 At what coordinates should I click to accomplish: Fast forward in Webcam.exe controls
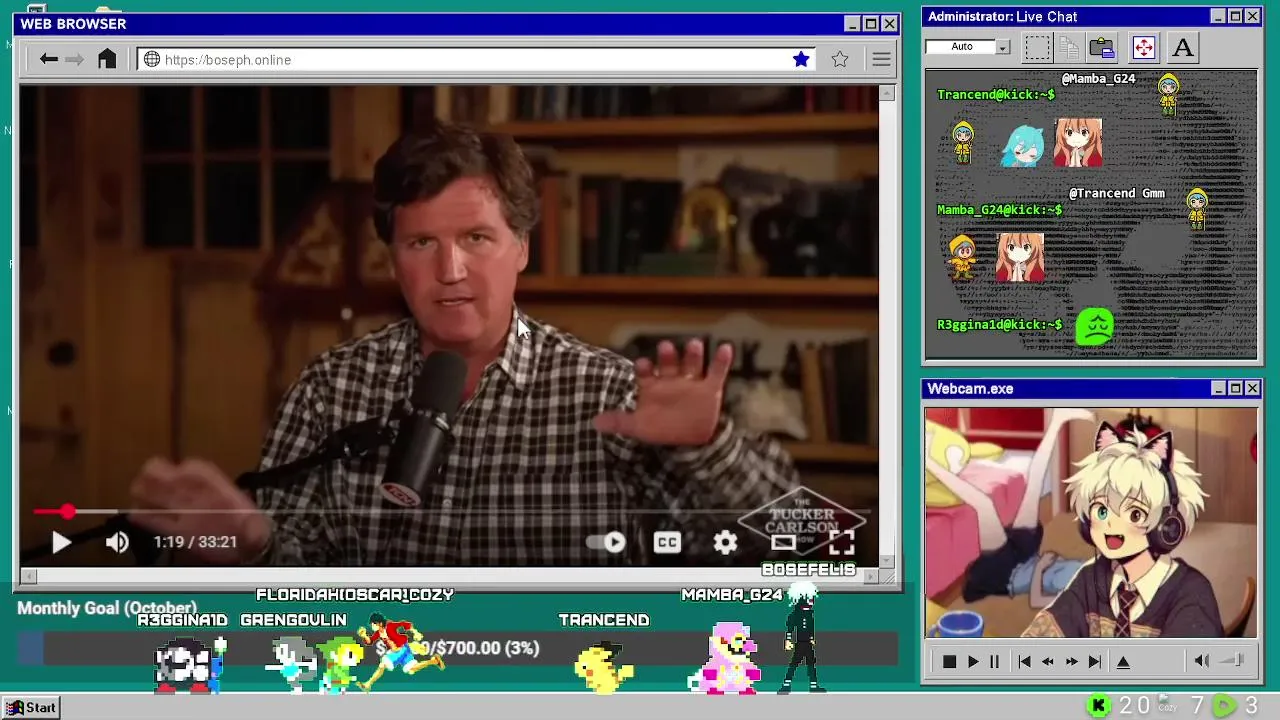click(x=1071, y=661)
